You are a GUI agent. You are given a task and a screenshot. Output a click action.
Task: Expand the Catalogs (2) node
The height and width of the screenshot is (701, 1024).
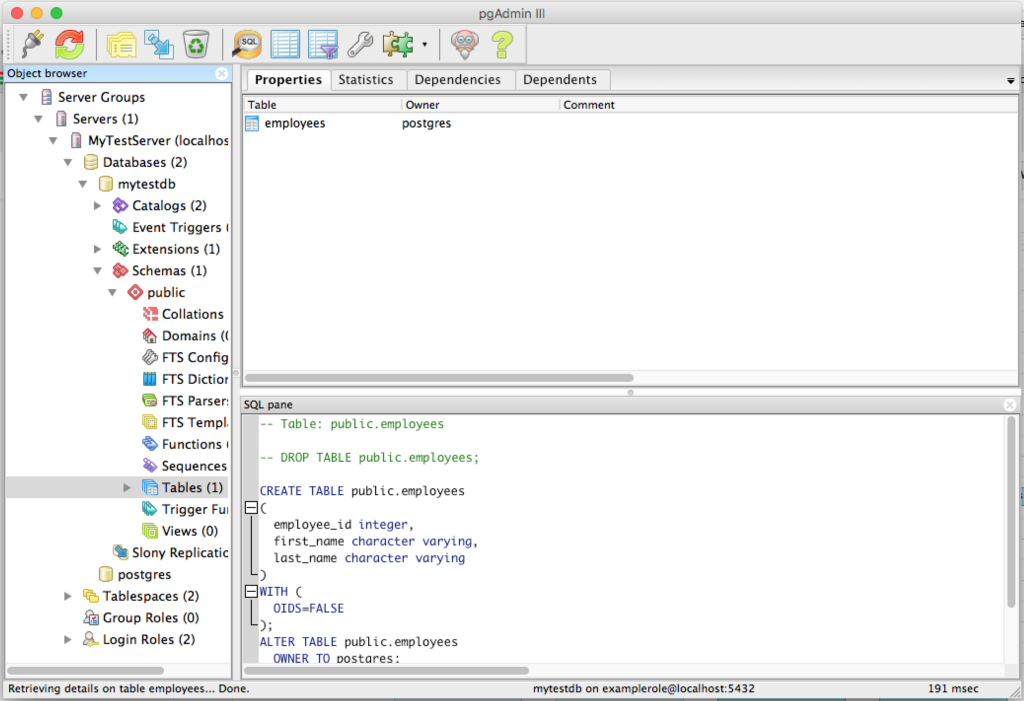pos(97,206)
